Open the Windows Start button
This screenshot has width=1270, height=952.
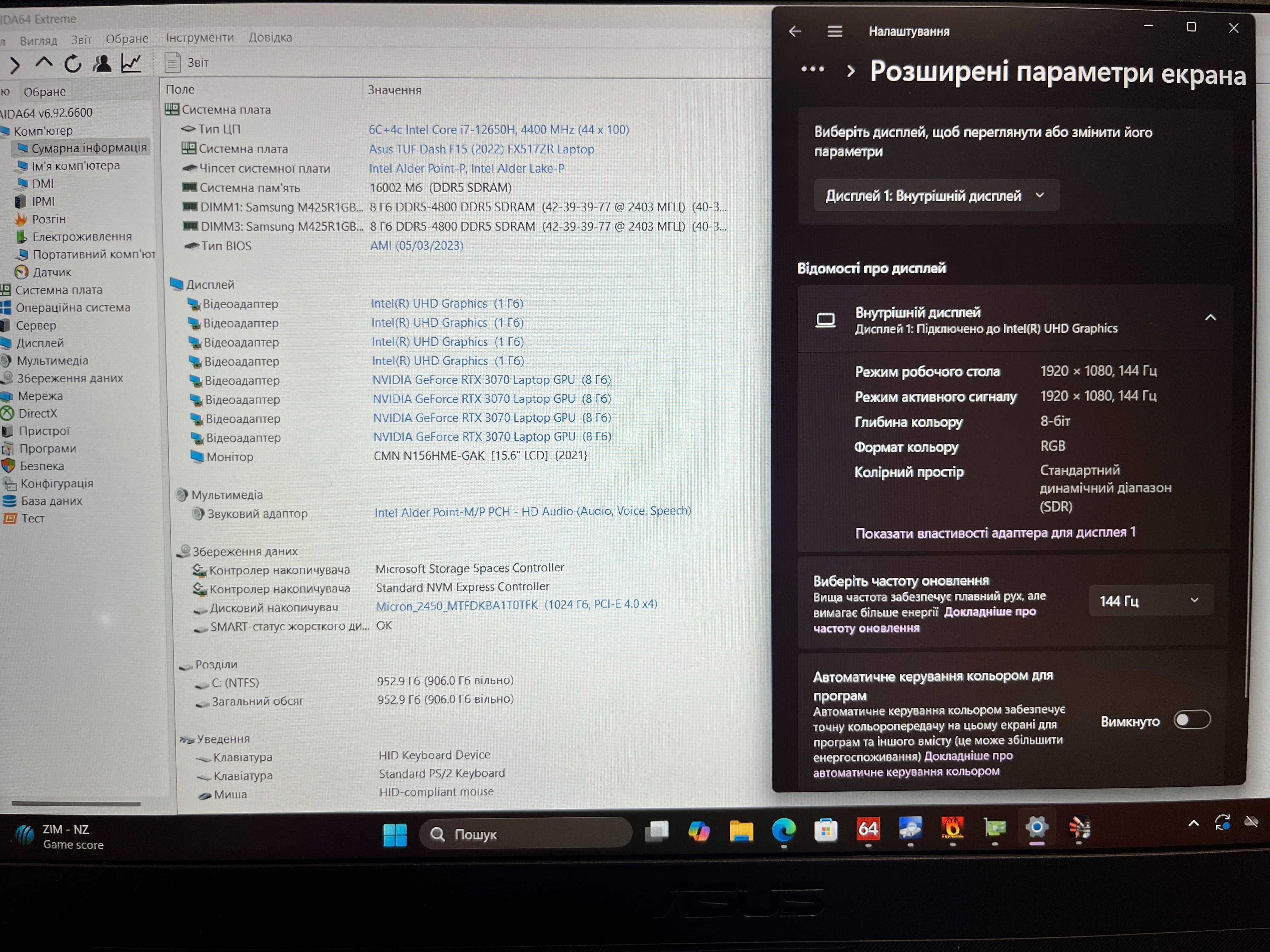395,834
